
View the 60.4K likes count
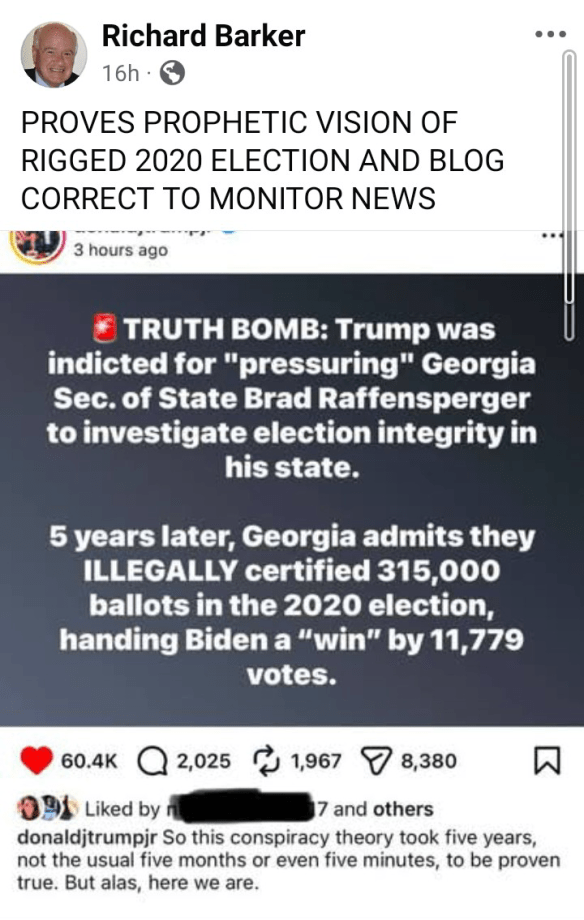89,761
